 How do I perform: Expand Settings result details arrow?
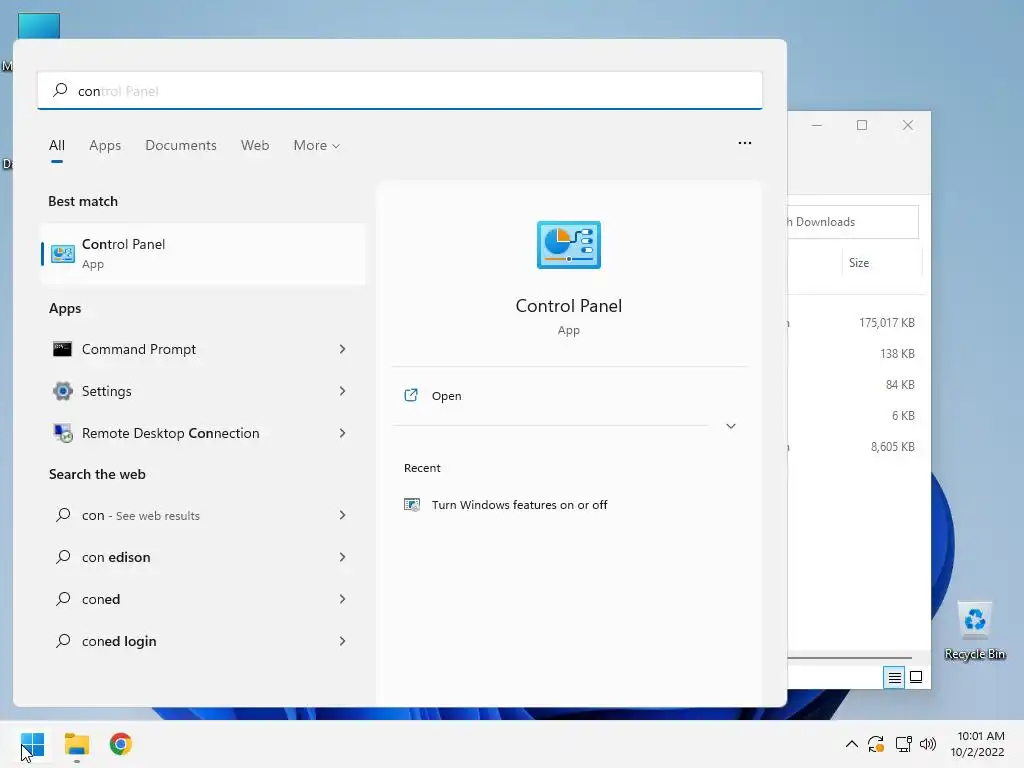[x=342, y=391]
